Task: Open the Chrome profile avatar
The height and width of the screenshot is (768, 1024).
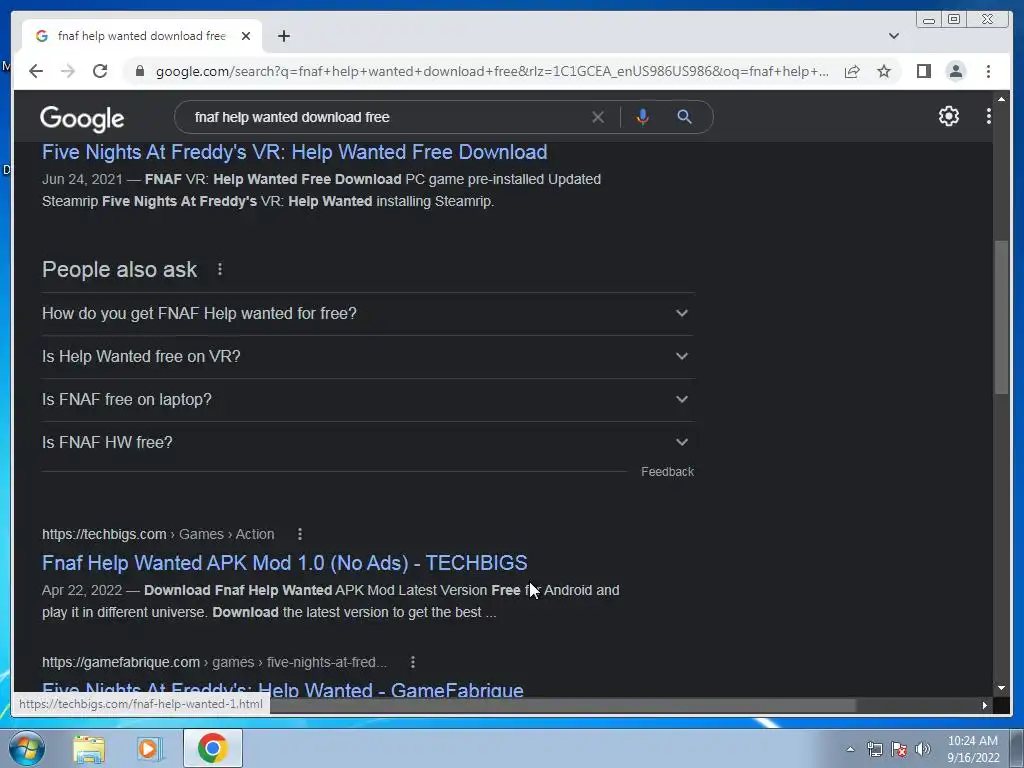Action: (x=955, y=71)
